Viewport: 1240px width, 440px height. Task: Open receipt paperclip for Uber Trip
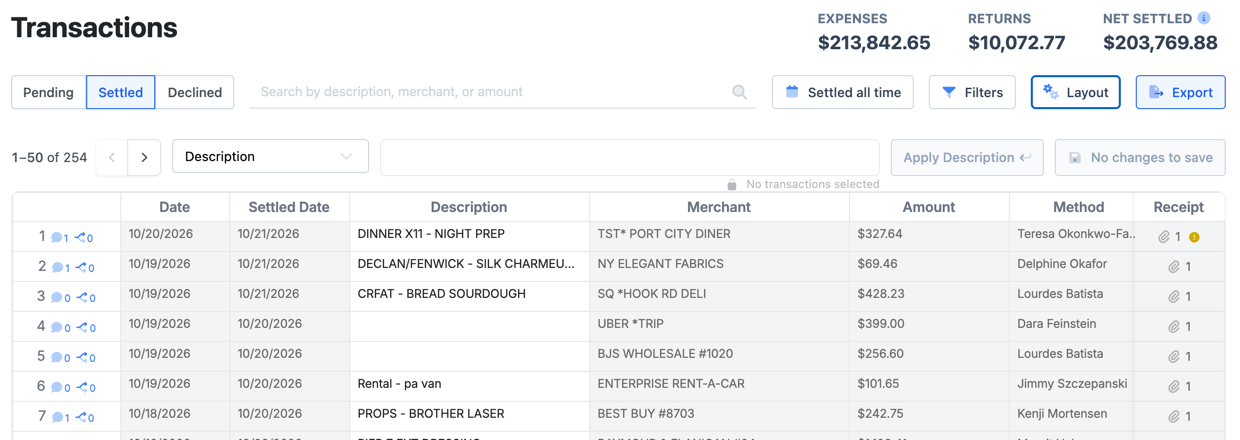[x=1174, y=327]
